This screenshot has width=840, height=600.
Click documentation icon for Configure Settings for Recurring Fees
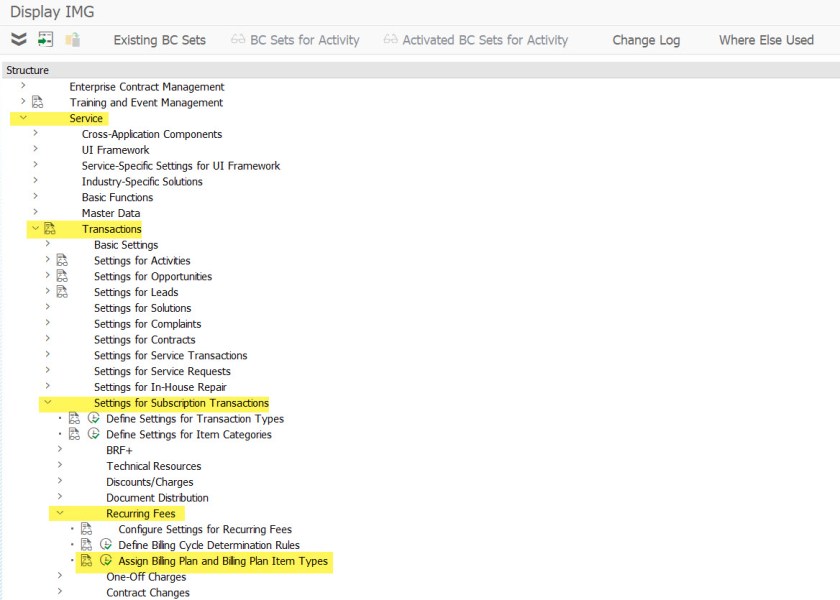[86, 529]
